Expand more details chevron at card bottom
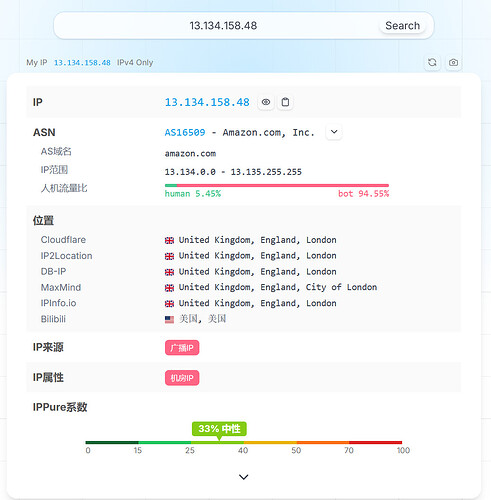491x500 pixels. (x=244, y=477)
